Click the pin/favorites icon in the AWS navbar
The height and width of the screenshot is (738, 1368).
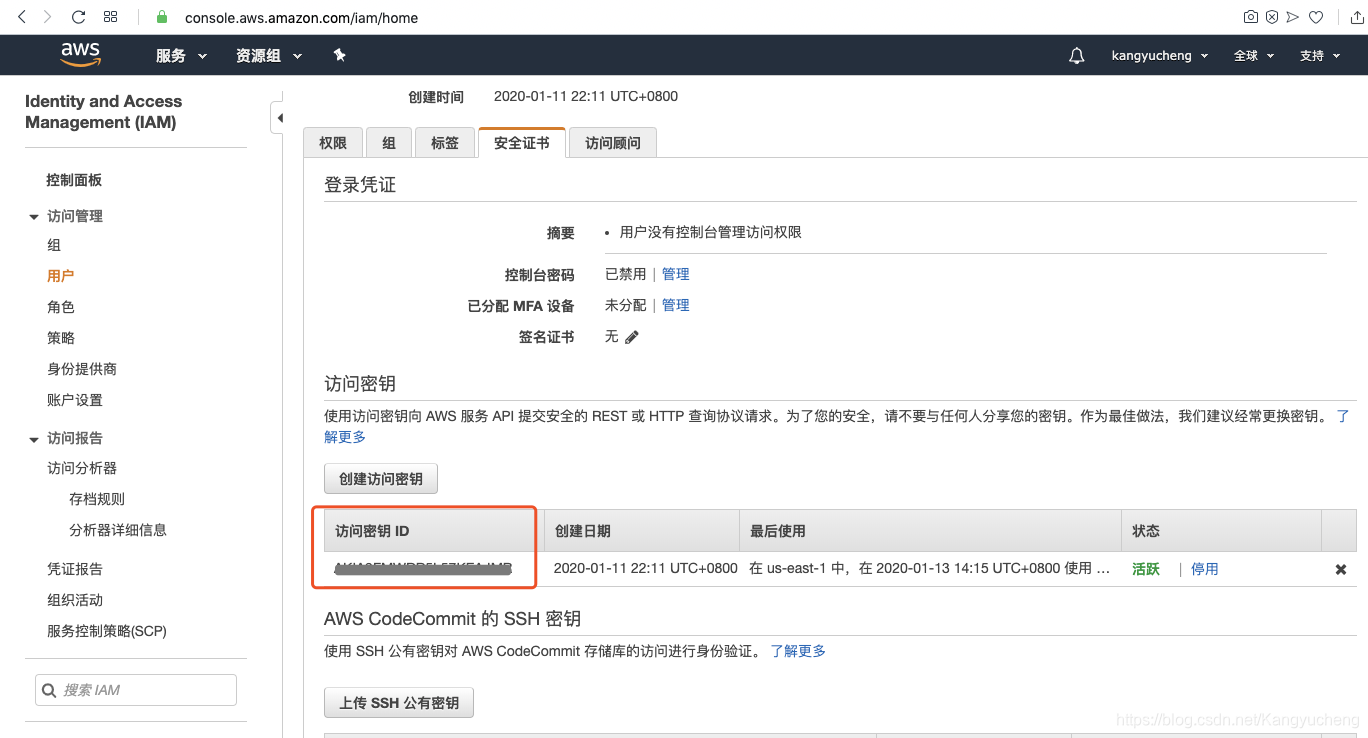pos(339,55)
